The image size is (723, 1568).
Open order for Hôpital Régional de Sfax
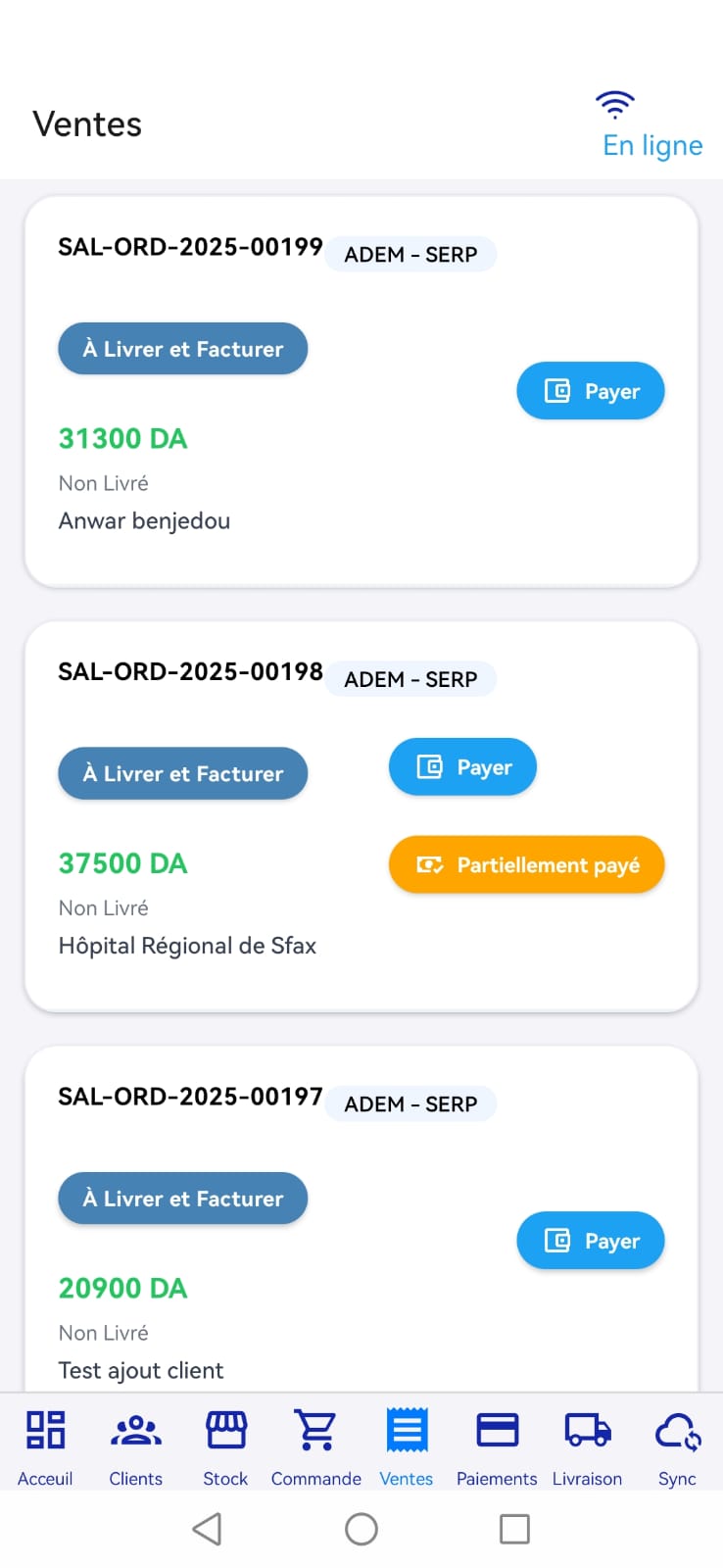click(187, 946)
